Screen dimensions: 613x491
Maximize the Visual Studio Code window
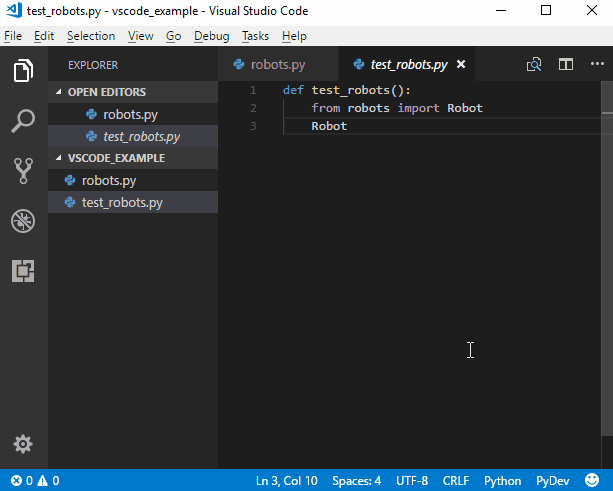pos(546,11)
